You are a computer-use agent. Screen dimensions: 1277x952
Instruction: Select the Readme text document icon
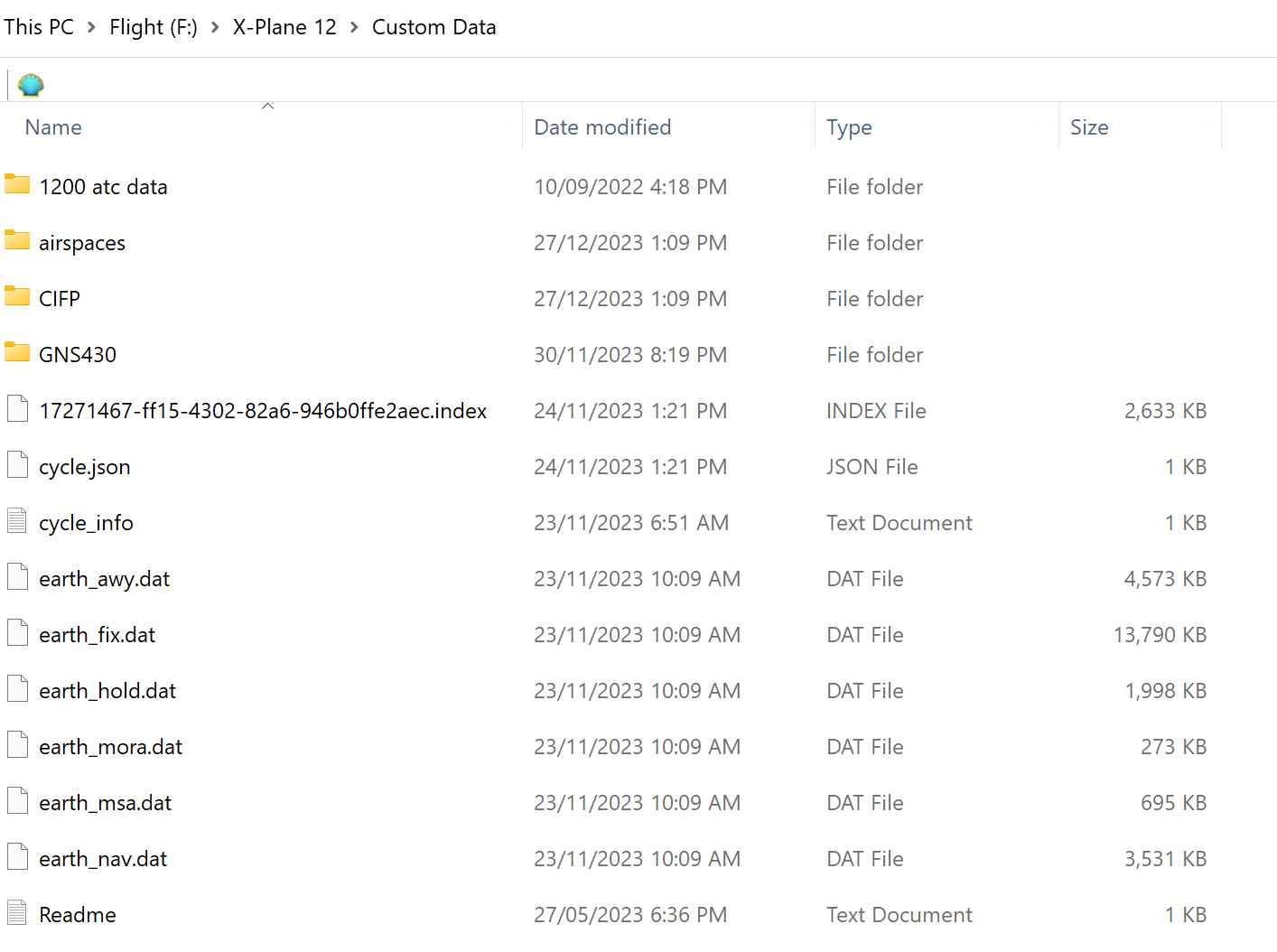point(17,913)
